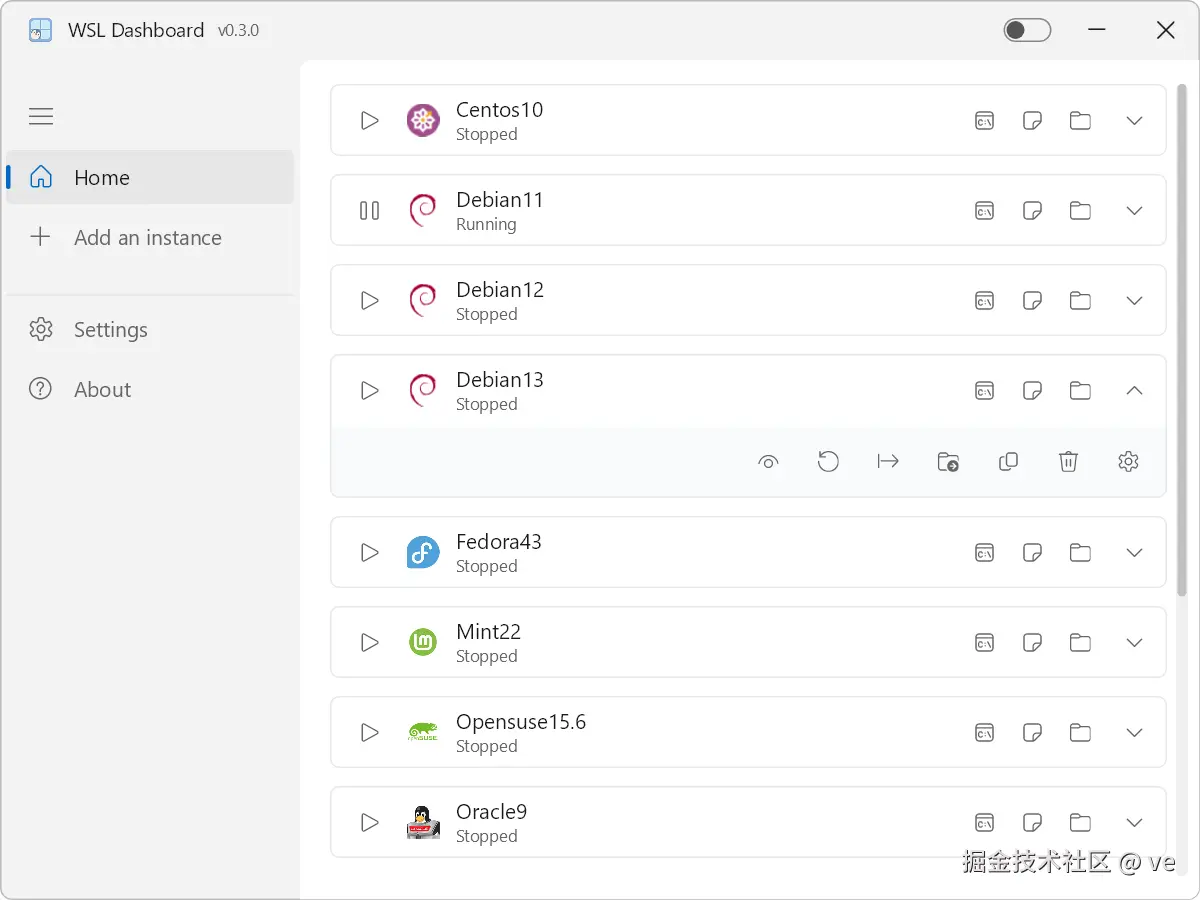The image size is (1200, 900).
Task: Click the Opensuse15.6 name text
Action: coord(521,722)
